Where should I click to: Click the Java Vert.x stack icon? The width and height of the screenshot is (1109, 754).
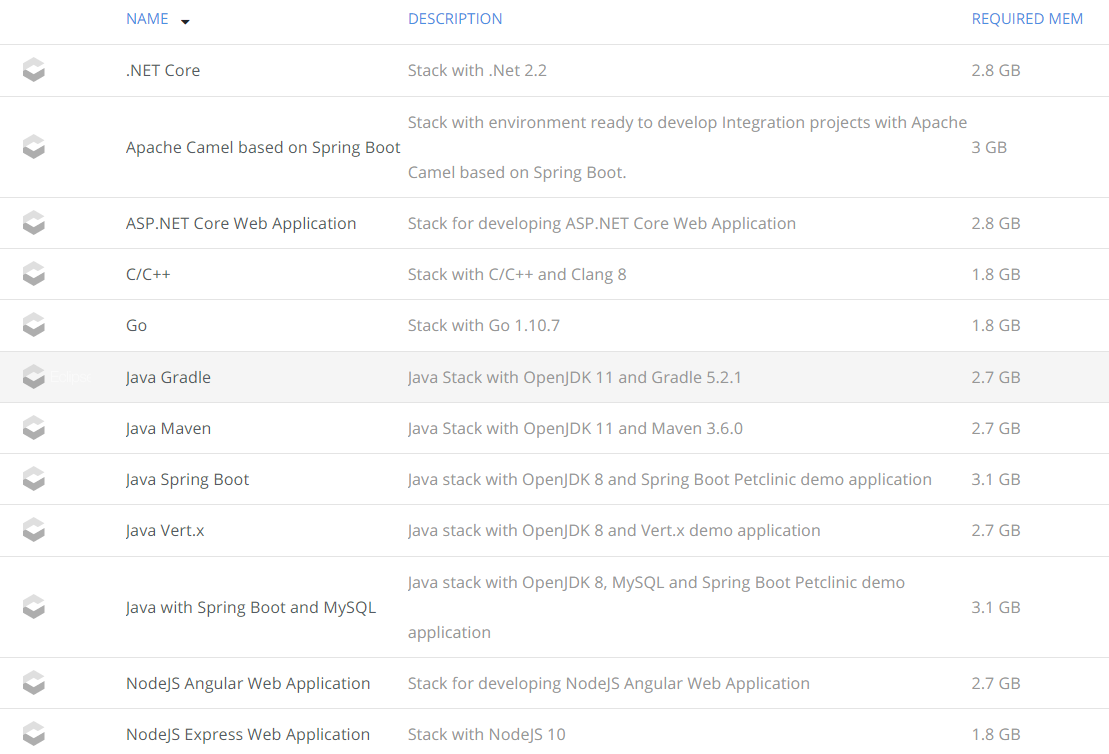pos(34,530)
